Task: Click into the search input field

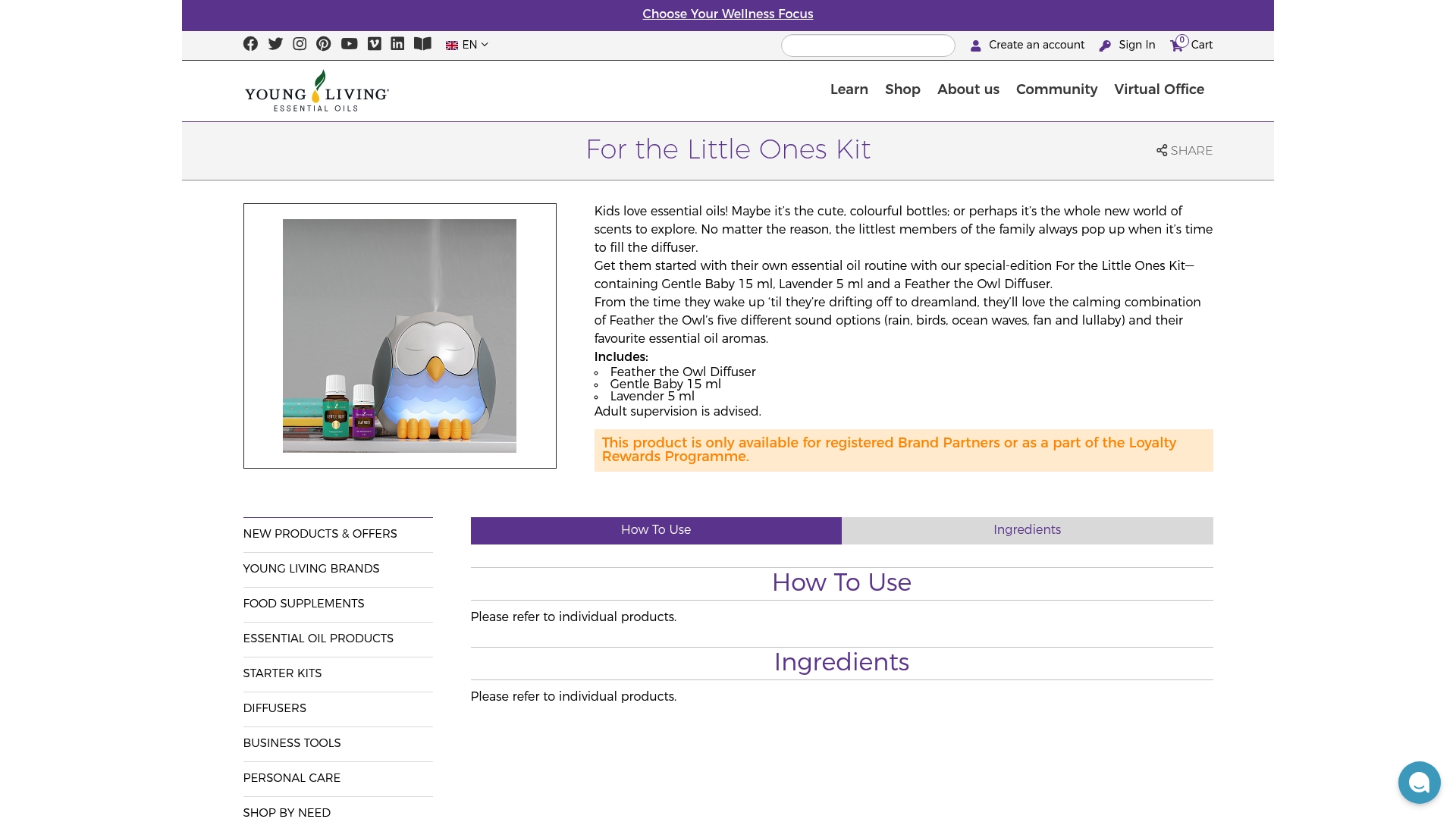Action: pos(868,45)
